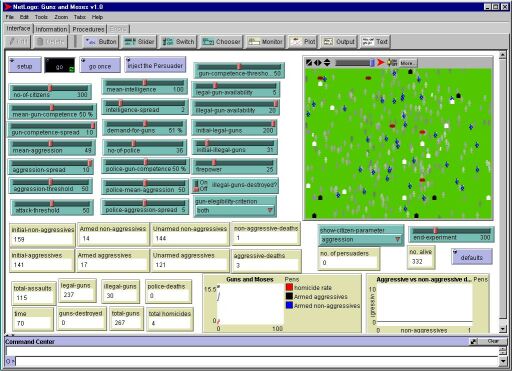The height and width of the screenshot is (371, 512).
Task: Open the Tools menu
Action: click(x=41, y=17)
